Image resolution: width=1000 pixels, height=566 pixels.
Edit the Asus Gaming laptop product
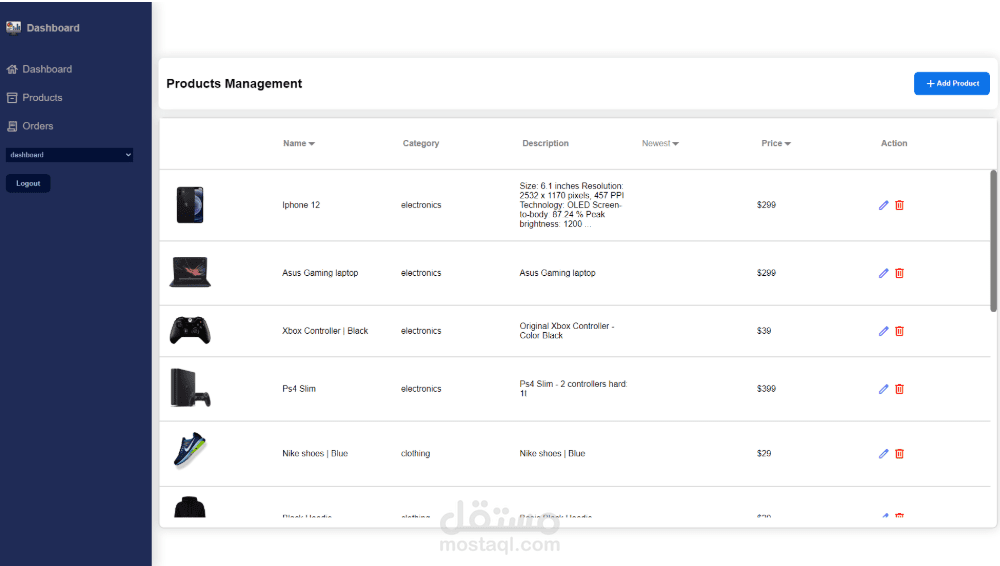click(883, 273)
